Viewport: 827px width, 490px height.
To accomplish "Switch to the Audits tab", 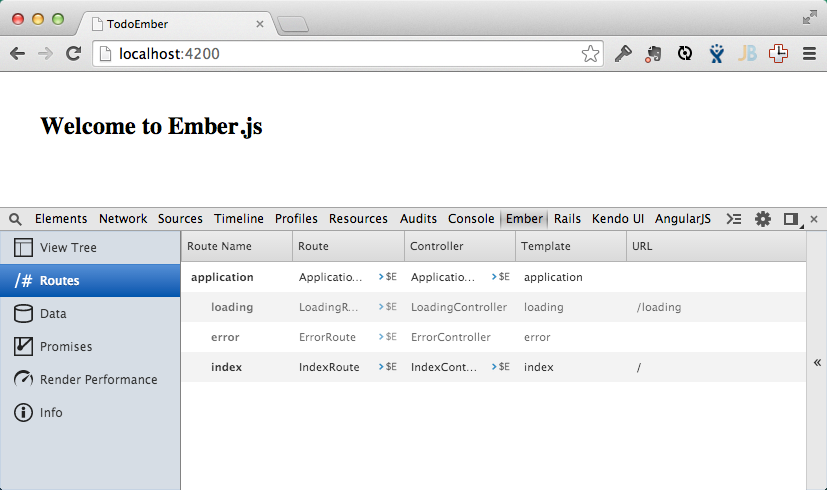I will pyautogui.click(x=418, y=219).
